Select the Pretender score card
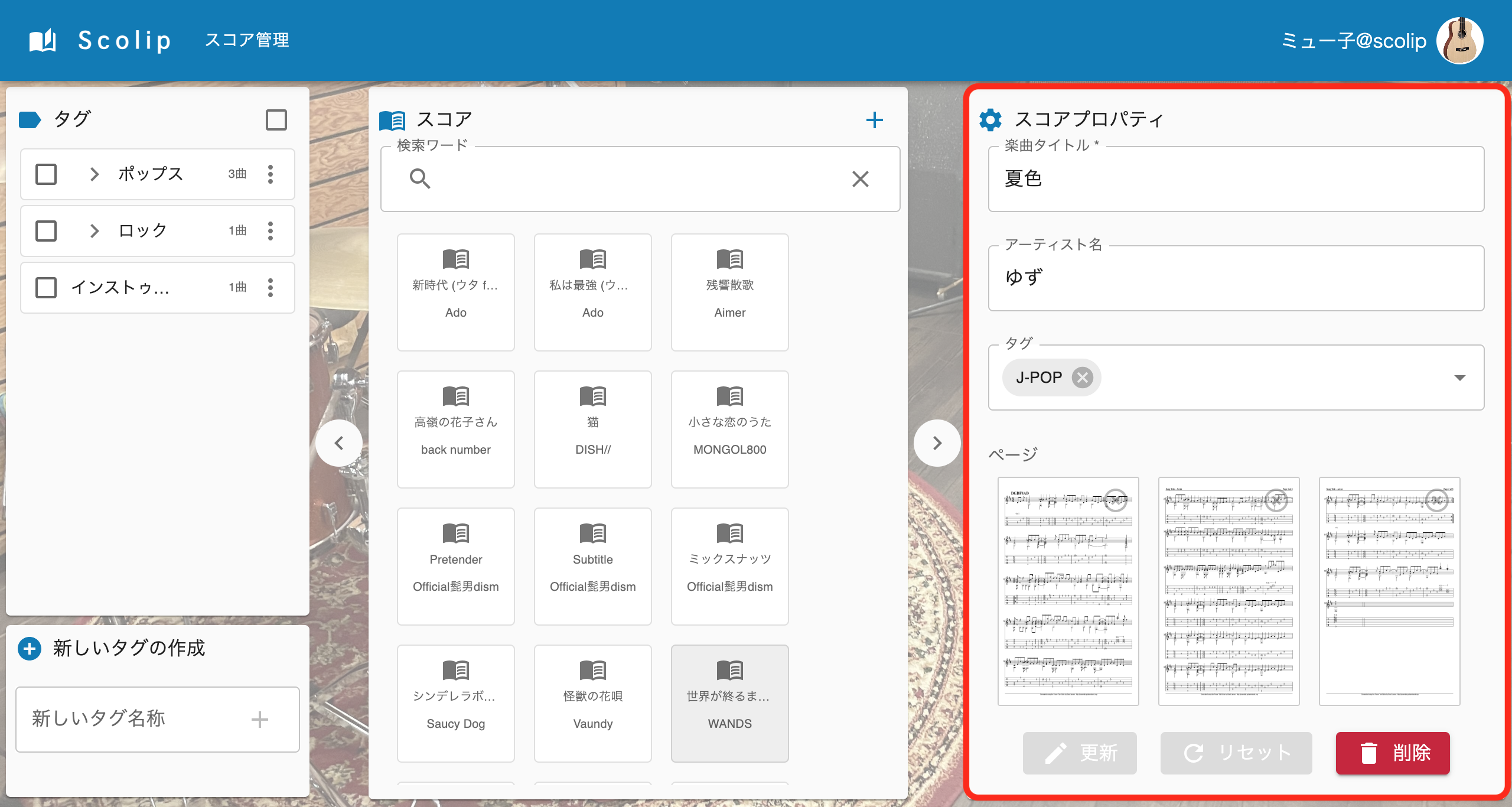Screen dimensions: 1512x807 456,567
